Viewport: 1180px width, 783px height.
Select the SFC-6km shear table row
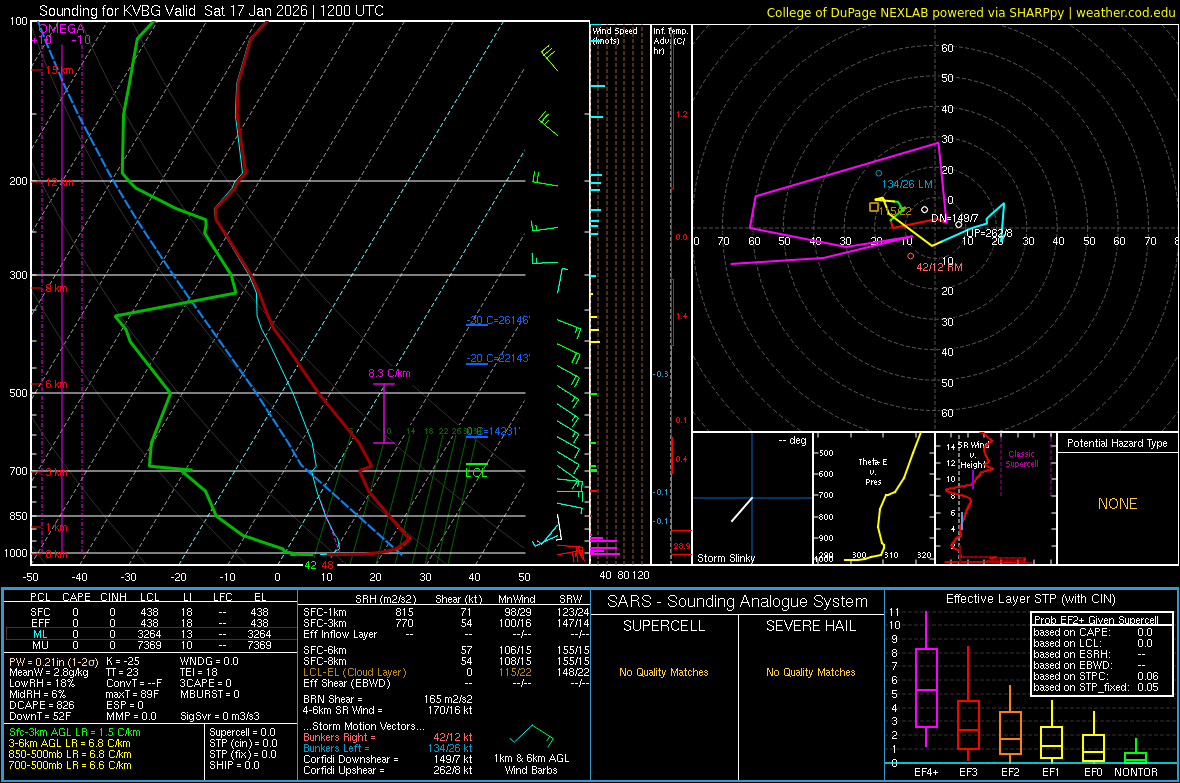click(446, 650)
